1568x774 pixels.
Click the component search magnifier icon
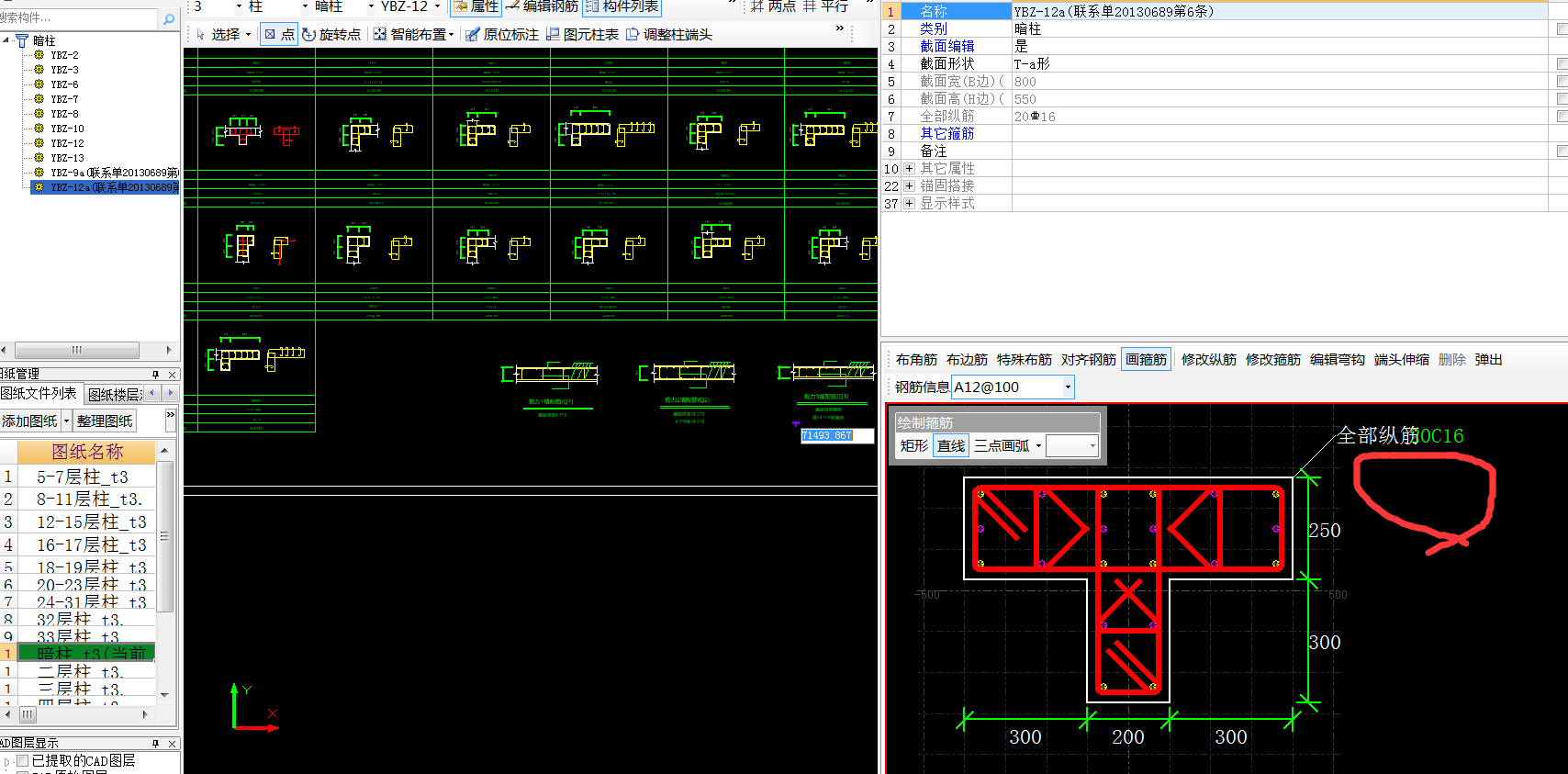168,18
